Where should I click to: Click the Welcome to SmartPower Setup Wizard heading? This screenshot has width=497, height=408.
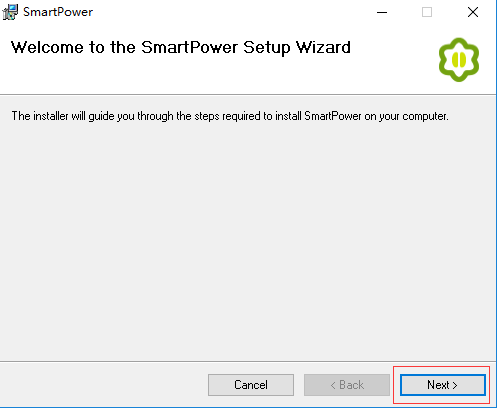(x=181, y=47)
